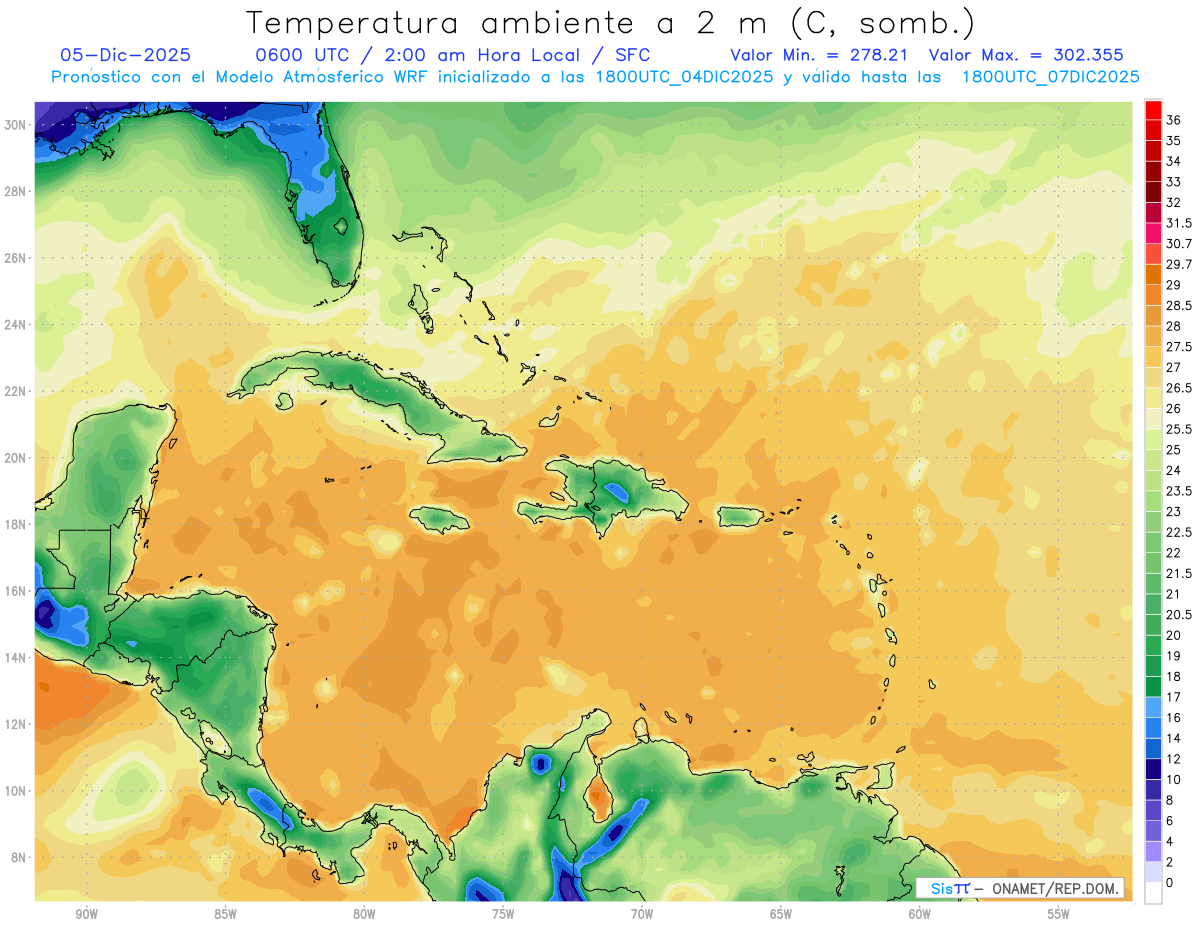Screen dimensions: 1200x927
Task: Click the longitude label '80W'
Action: tap(364, 914)
